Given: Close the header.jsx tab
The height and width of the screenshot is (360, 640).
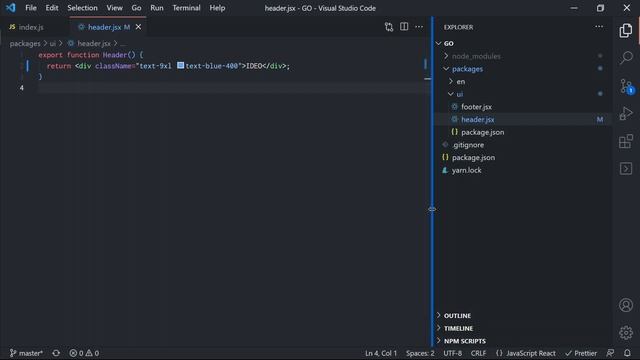Looking at the screenshot, I should 138,27.
